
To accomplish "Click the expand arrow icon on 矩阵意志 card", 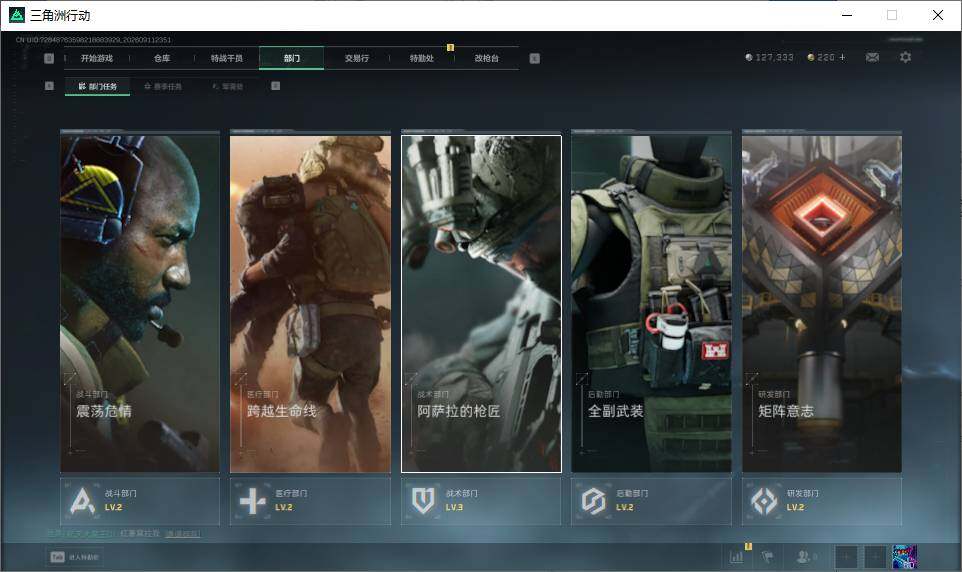I will (x=752, y=378).
